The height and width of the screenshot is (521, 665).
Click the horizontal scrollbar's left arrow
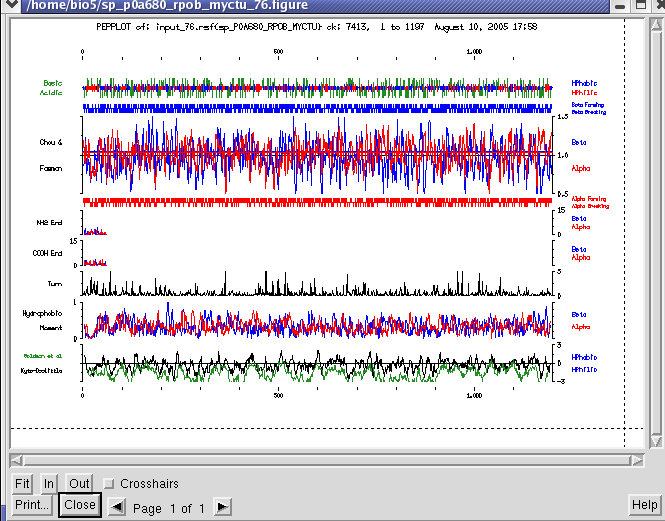pyautogui.click(x=15, y=460)
